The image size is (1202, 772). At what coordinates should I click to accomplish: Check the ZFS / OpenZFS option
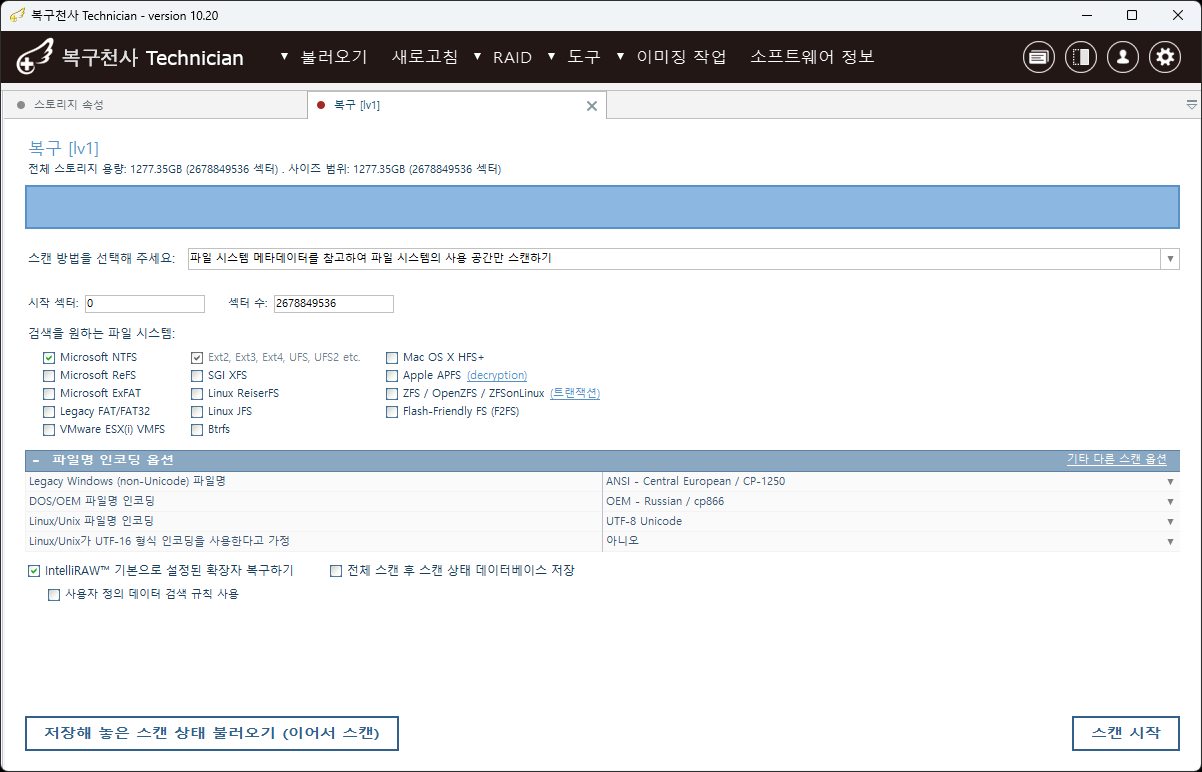point(392,393)
